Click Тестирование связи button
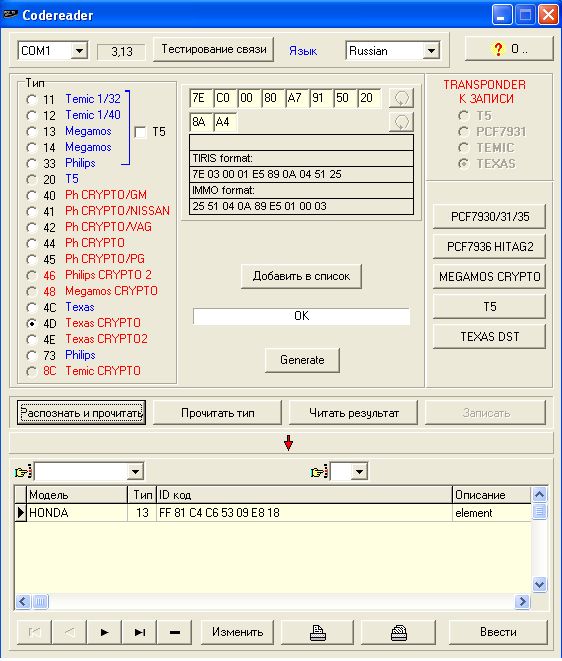This screenshot has height=661, width=562. click(213, 49)
